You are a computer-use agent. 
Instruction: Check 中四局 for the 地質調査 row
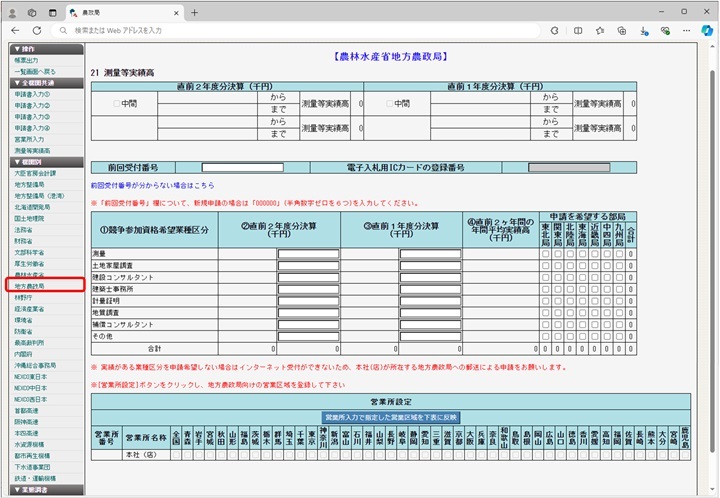607,313
